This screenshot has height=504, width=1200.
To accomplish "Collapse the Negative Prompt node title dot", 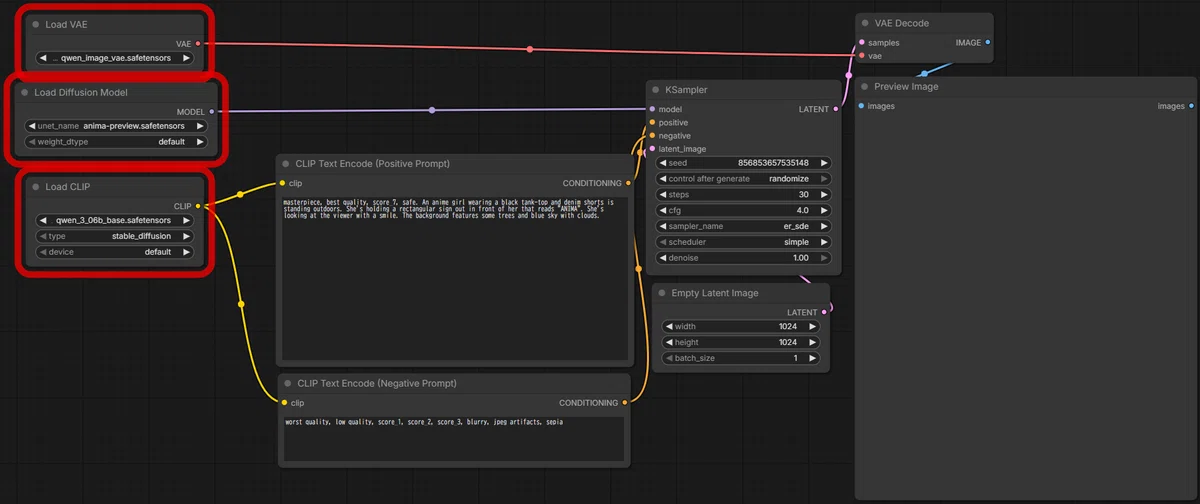I will click(x=287, y=383).
